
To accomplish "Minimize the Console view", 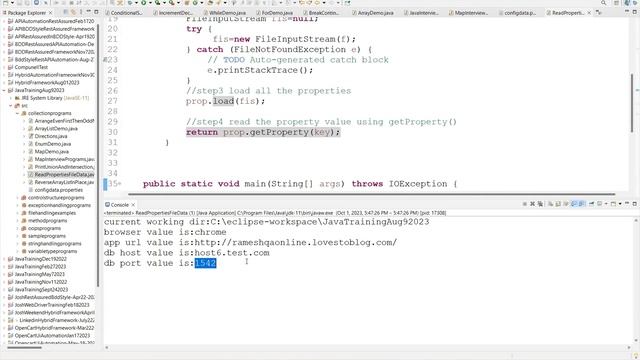I will (x=627, y=203).
